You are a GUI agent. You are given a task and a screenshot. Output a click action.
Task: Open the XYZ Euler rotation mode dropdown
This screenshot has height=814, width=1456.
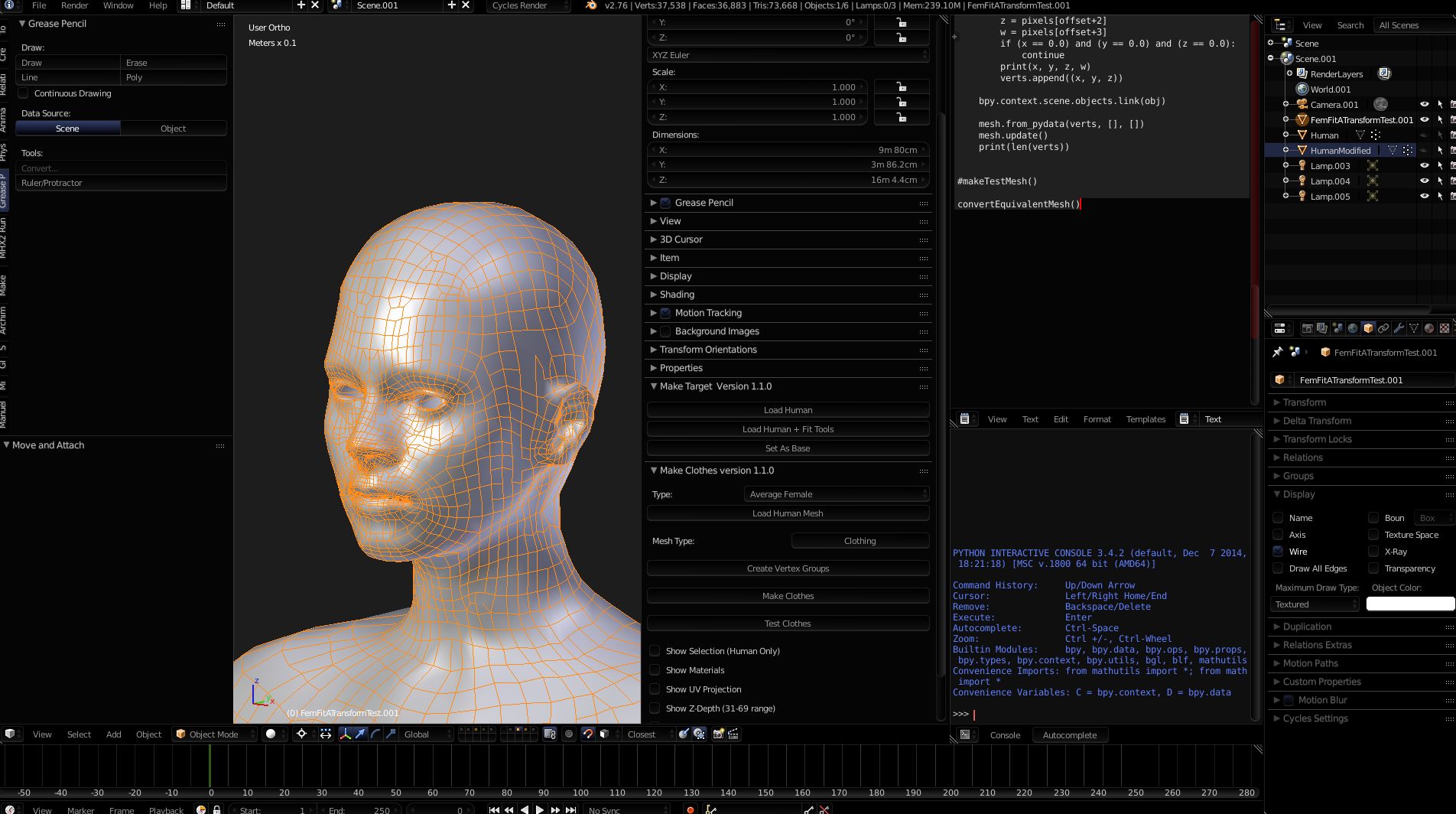788,55
